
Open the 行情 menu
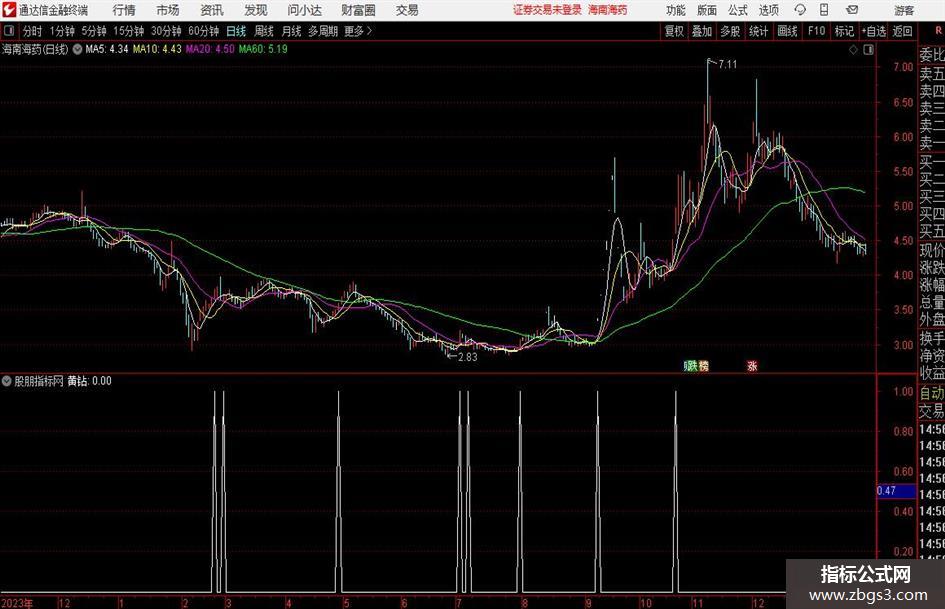click(x=124, y=10)
